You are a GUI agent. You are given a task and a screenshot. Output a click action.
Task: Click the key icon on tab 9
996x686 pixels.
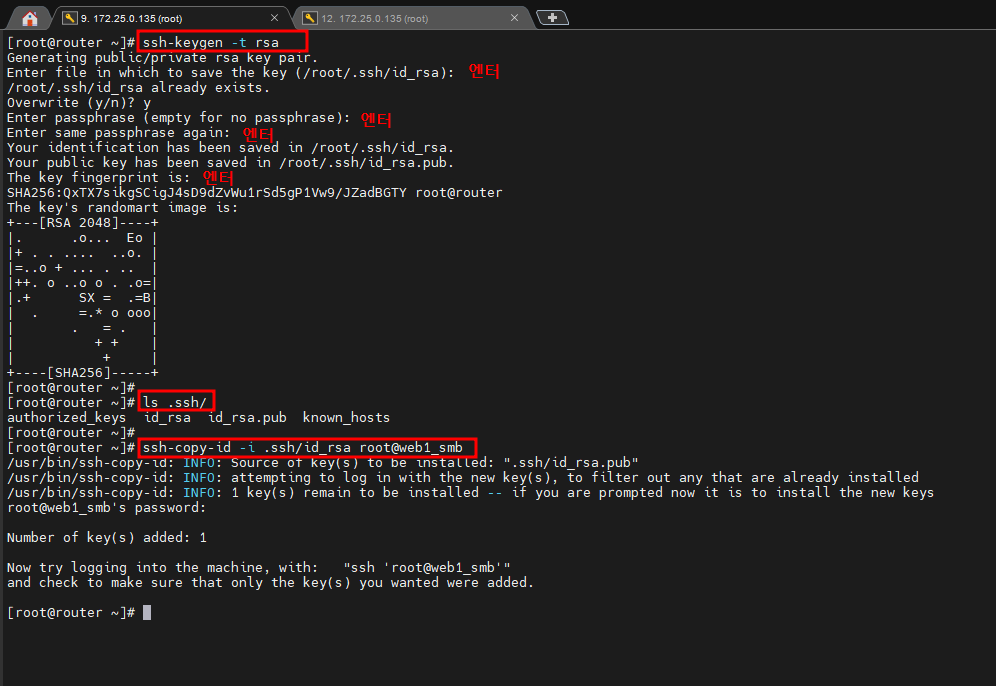click(69, 18)
